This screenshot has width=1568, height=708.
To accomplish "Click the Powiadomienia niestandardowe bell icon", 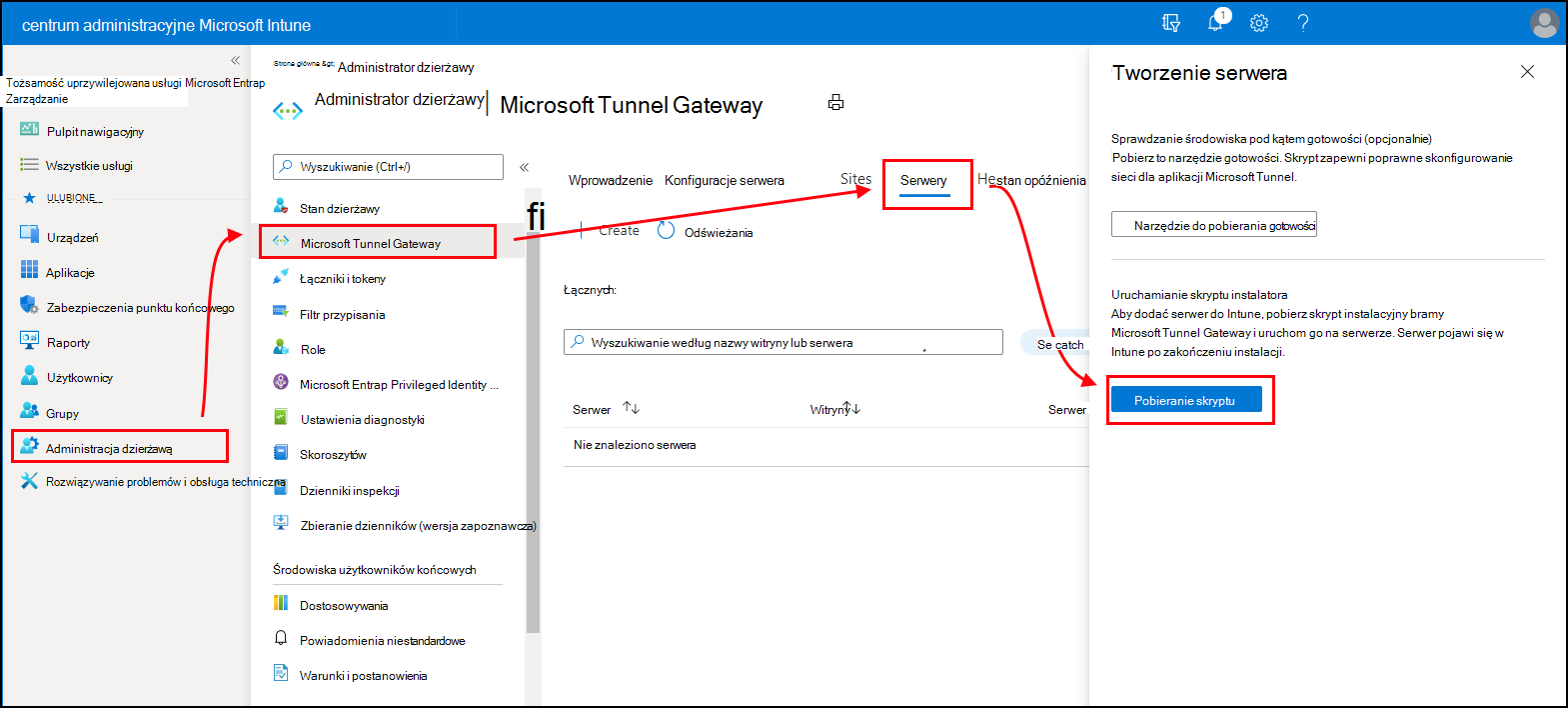I will pyautogui.click(x=281, y=638).
